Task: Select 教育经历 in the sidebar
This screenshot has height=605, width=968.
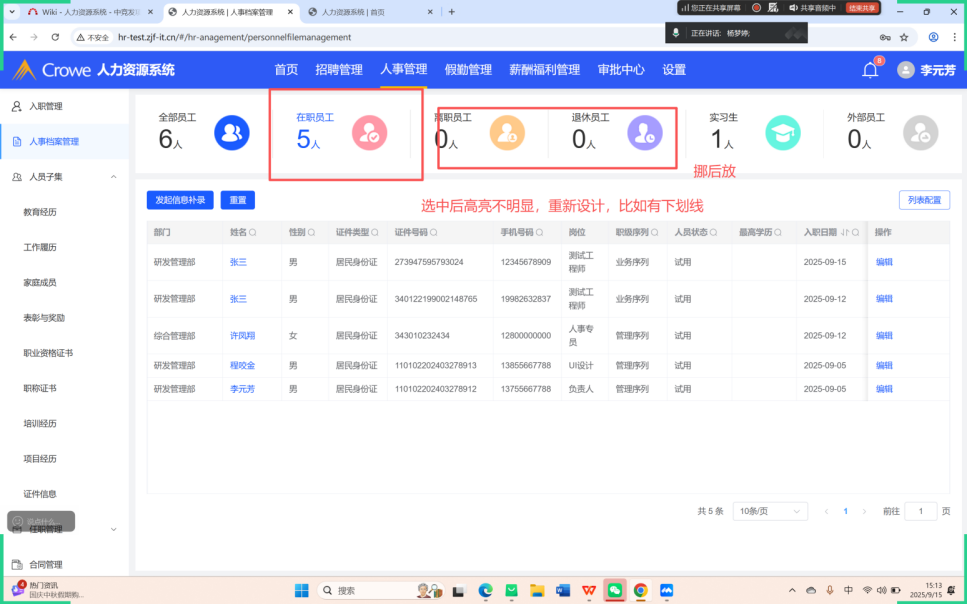Action: tap(40, 212)
